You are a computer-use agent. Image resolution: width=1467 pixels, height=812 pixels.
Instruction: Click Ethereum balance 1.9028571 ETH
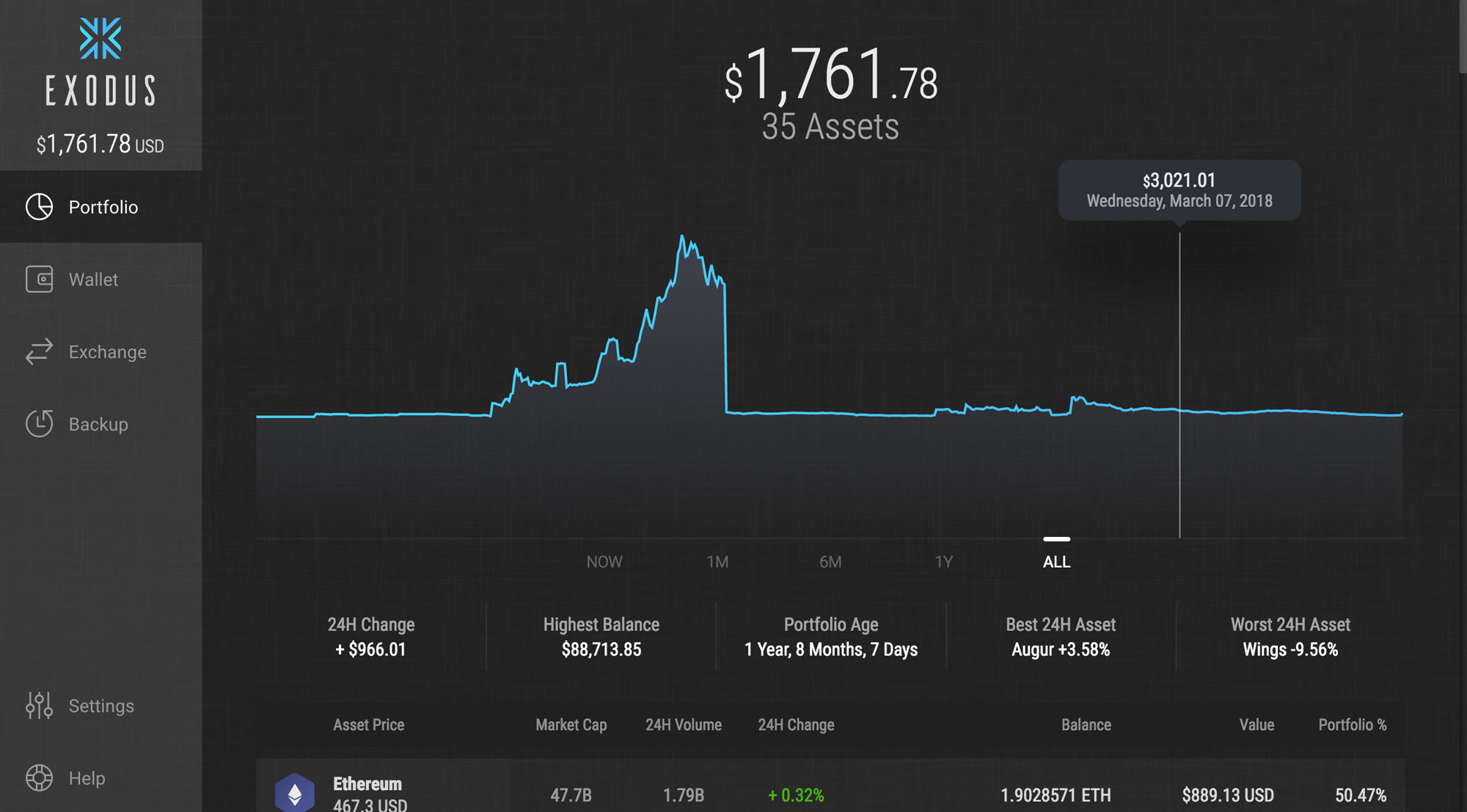pyautogui.click(x=1056, y=795)
